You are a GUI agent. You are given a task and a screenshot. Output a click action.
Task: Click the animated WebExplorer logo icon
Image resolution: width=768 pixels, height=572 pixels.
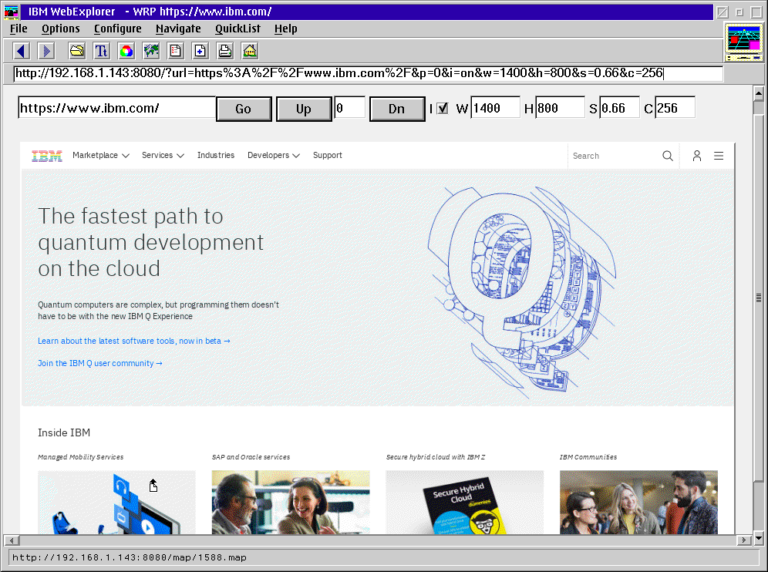coord(744,42)
